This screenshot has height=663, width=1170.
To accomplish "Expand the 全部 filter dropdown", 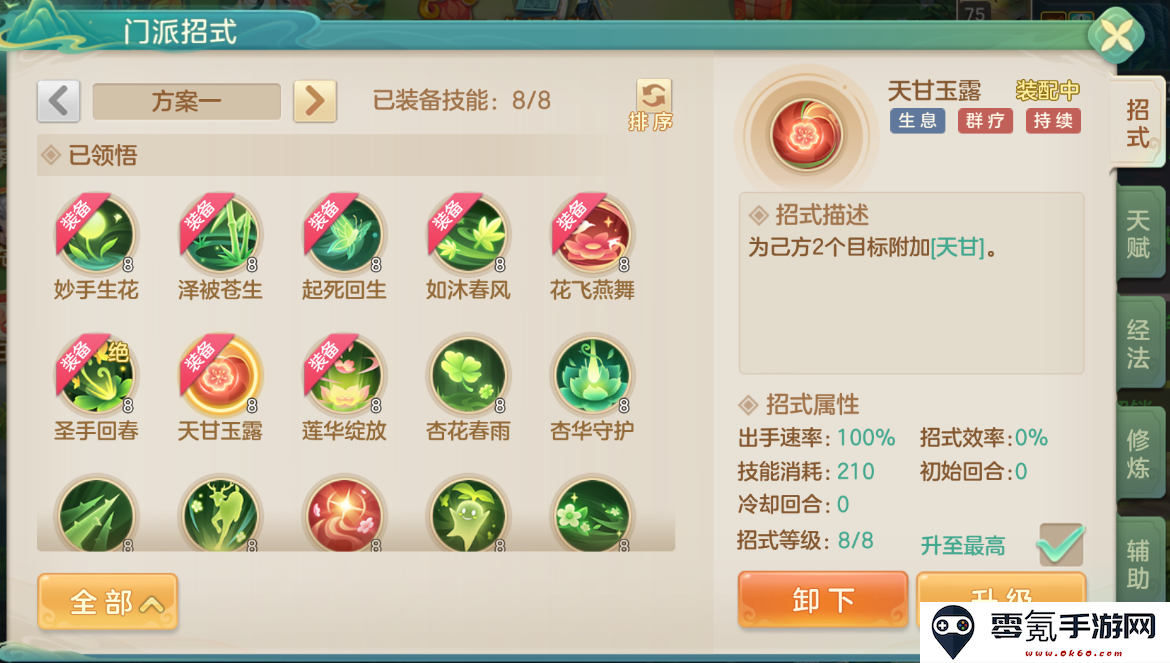I will point(108,602).
